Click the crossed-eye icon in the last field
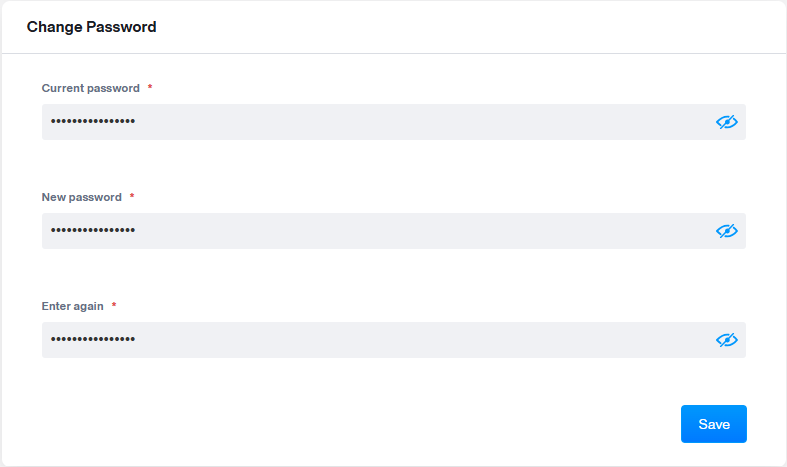 pos(726,340)
